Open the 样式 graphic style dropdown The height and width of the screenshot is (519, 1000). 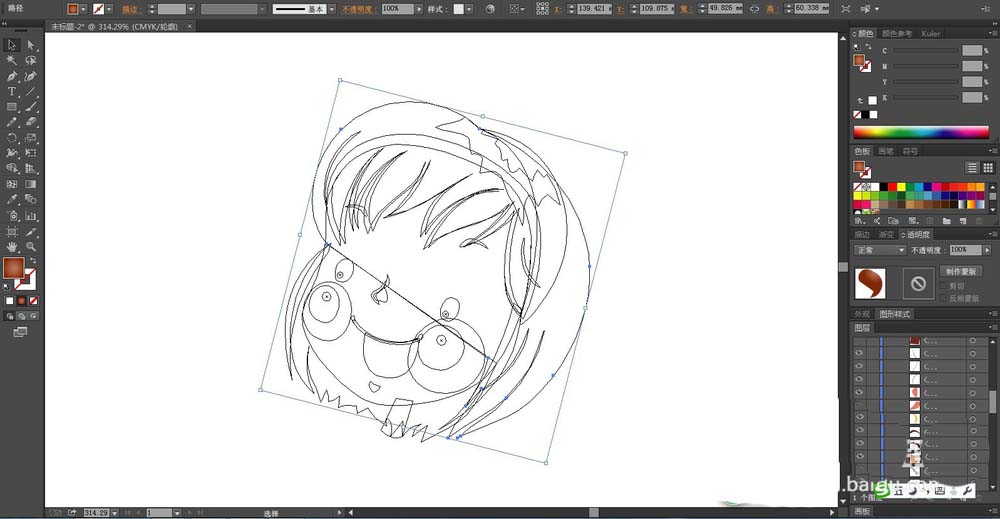[469, 9]
